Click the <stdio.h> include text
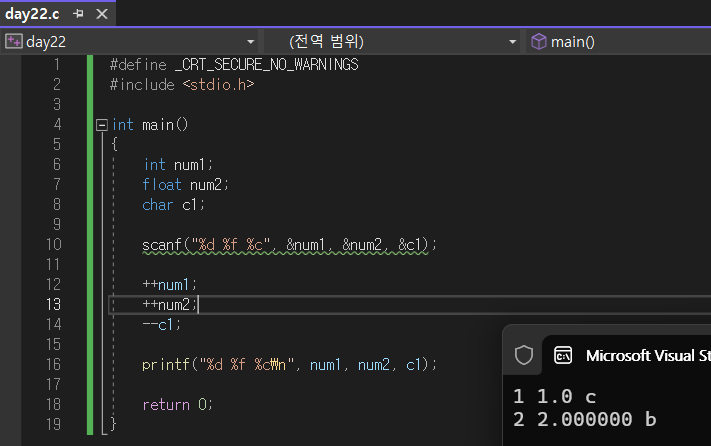Viewport: 711px width, 446px height. (219, 85)
